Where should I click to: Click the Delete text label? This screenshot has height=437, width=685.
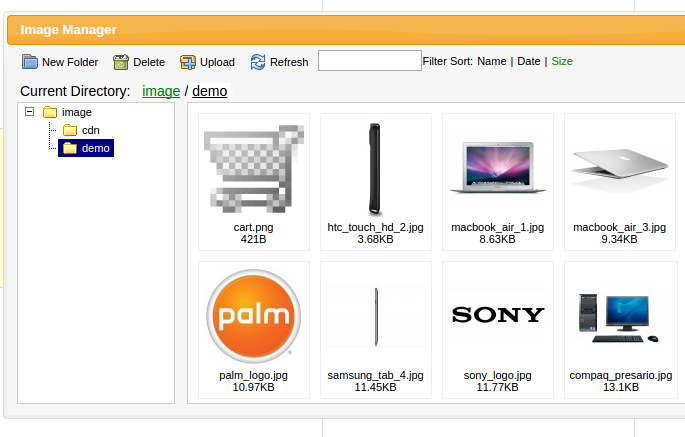pos(149,62)
